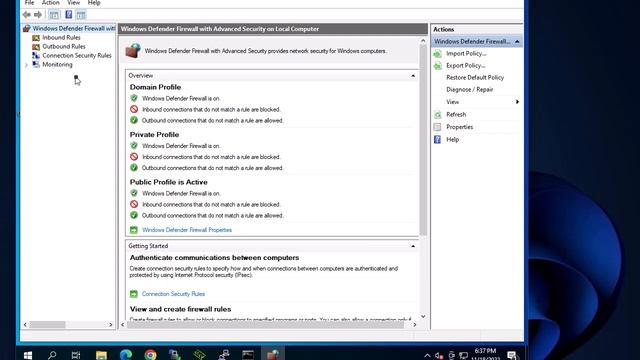The image size is (640, 360).
Task: Open the File menu
Action: 29,3
